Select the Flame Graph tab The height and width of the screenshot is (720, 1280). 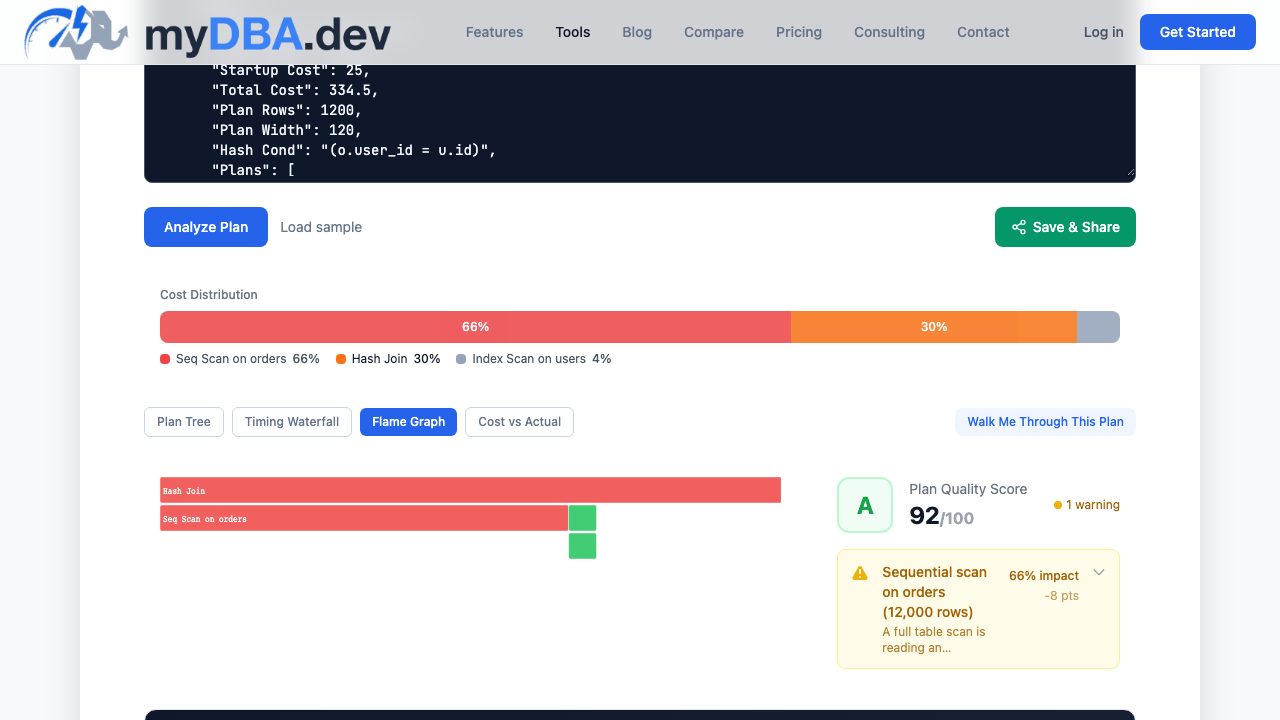tap(408, 422)
